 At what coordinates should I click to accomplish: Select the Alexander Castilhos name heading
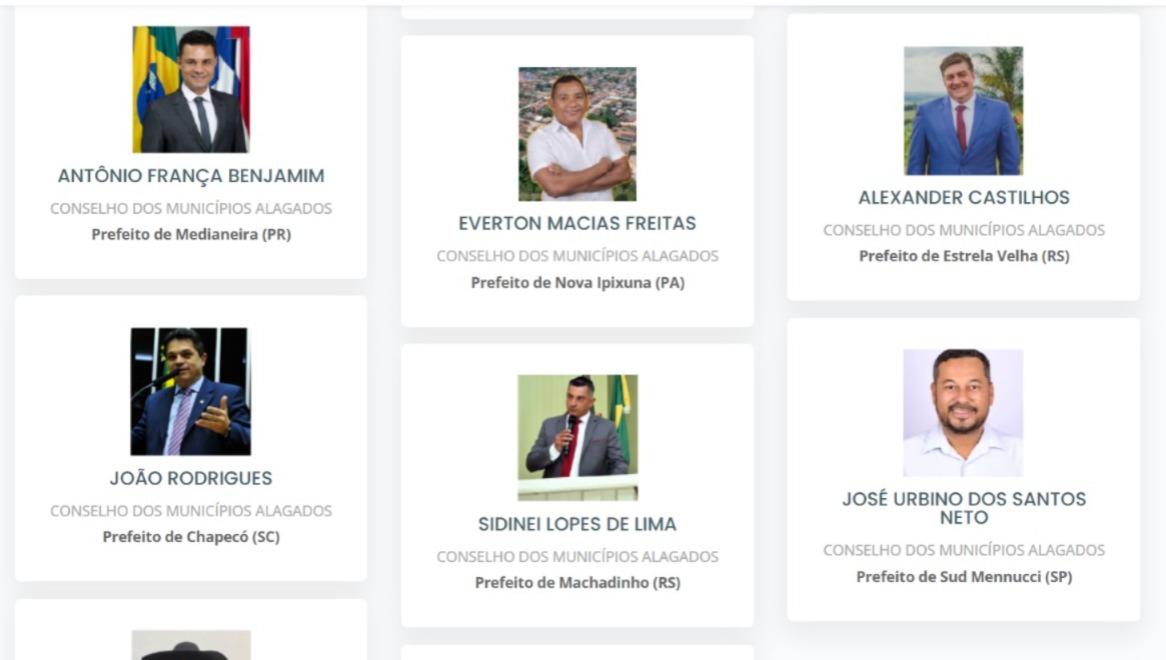(x=964, y=197)
